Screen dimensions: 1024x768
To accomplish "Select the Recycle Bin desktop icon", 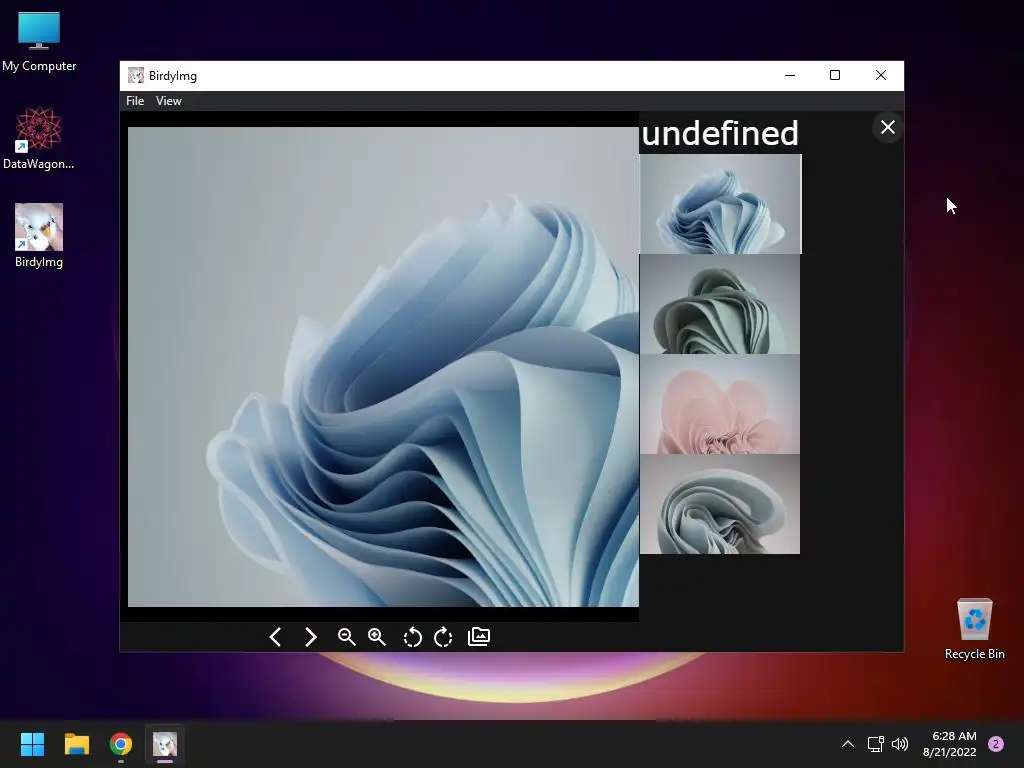I will click(x=974, y=629).
